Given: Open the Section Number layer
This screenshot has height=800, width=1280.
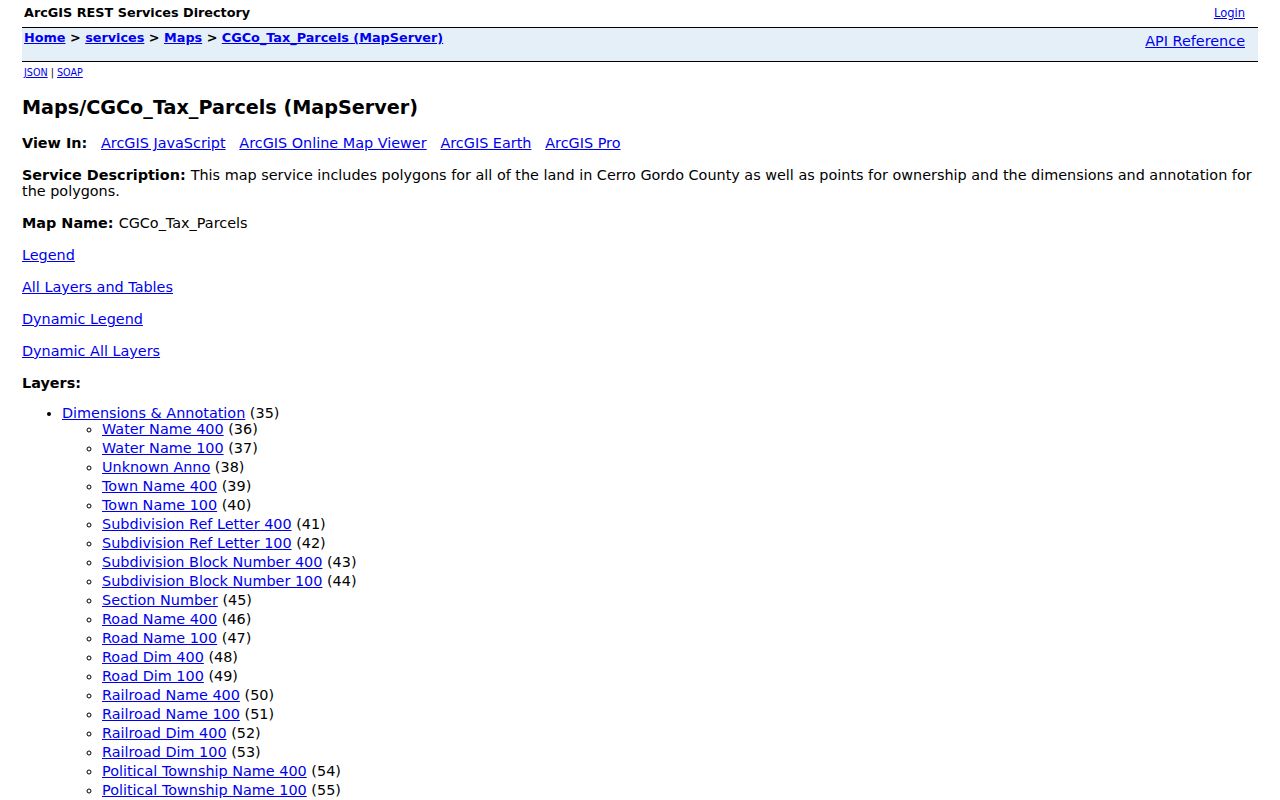Looking at the screenshot, I should pyautogui.click(x=160, y=600).
